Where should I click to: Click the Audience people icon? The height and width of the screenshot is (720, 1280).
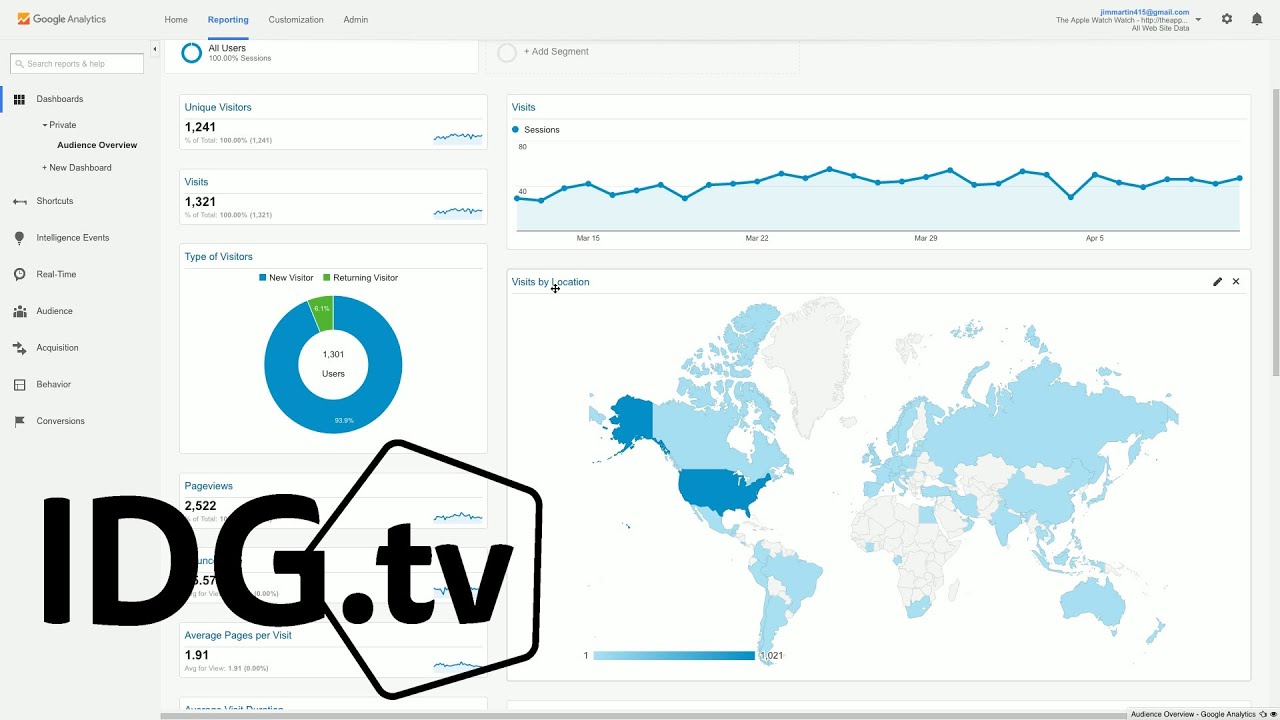[x=19, y=311]
